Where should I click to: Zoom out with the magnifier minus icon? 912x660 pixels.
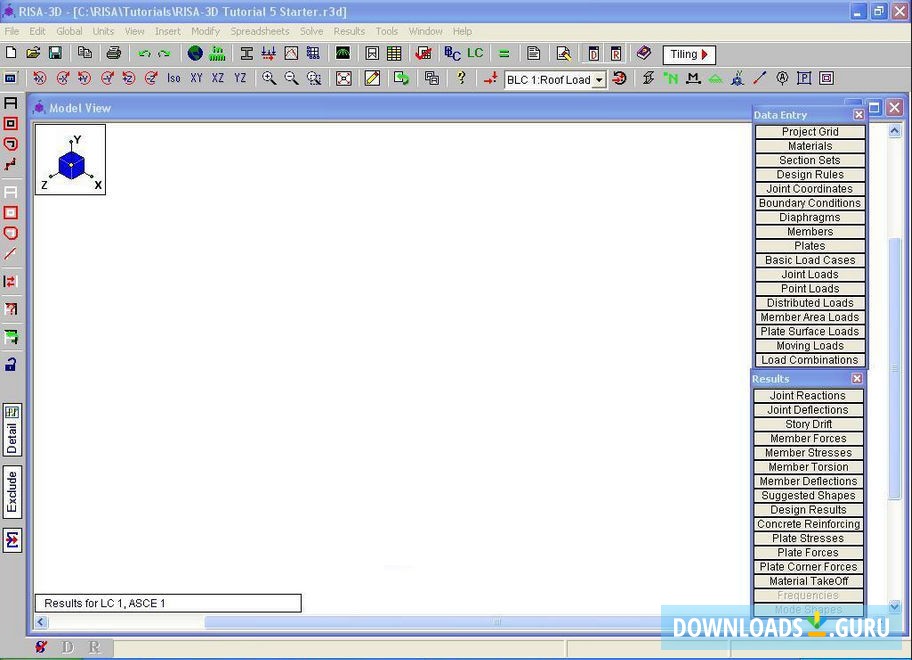pos(291,78)
